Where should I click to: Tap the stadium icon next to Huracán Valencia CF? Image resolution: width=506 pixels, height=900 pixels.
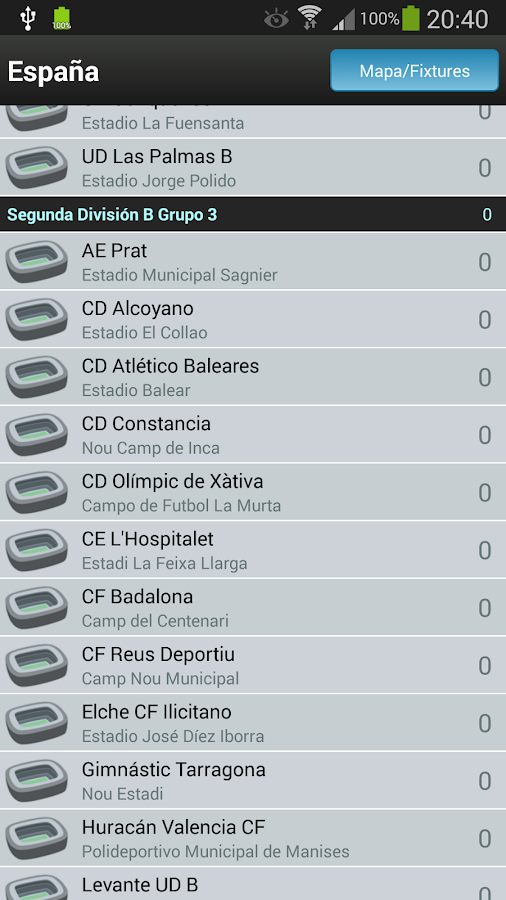[x=37, y=839]
